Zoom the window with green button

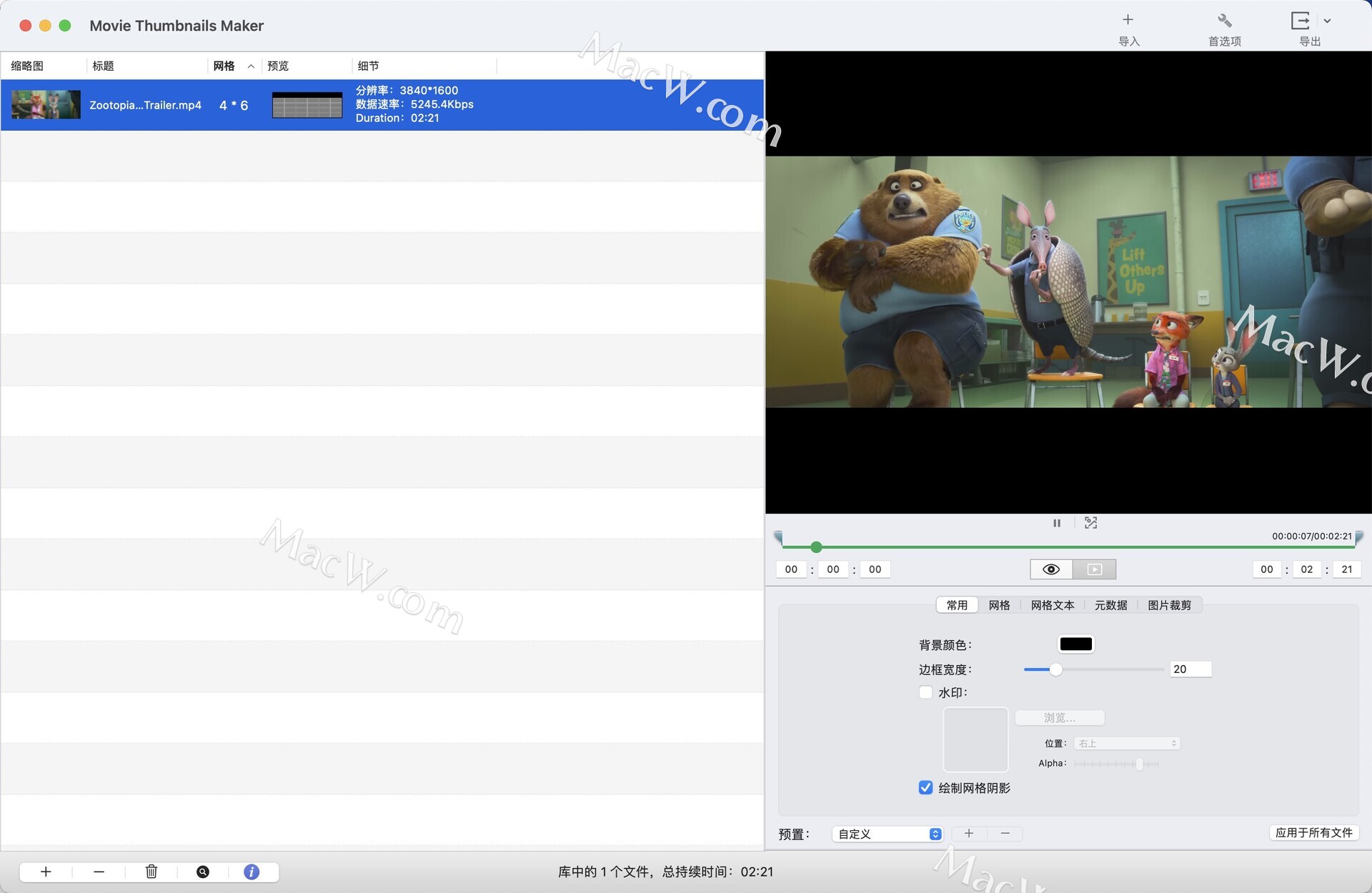coord(65,26)
